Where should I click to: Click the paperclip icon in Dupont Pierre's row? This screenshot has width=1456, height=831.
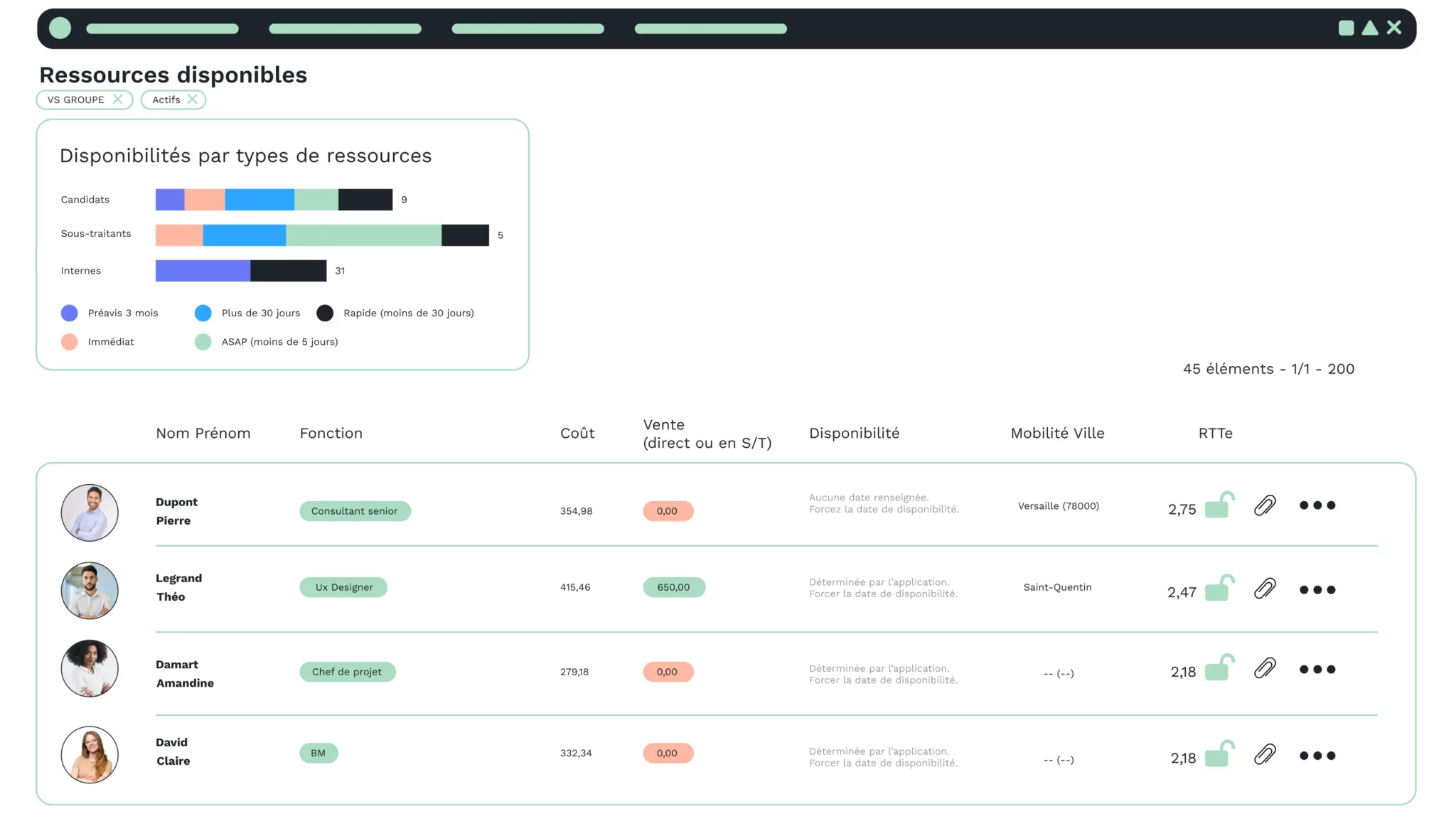(1265, 505)
